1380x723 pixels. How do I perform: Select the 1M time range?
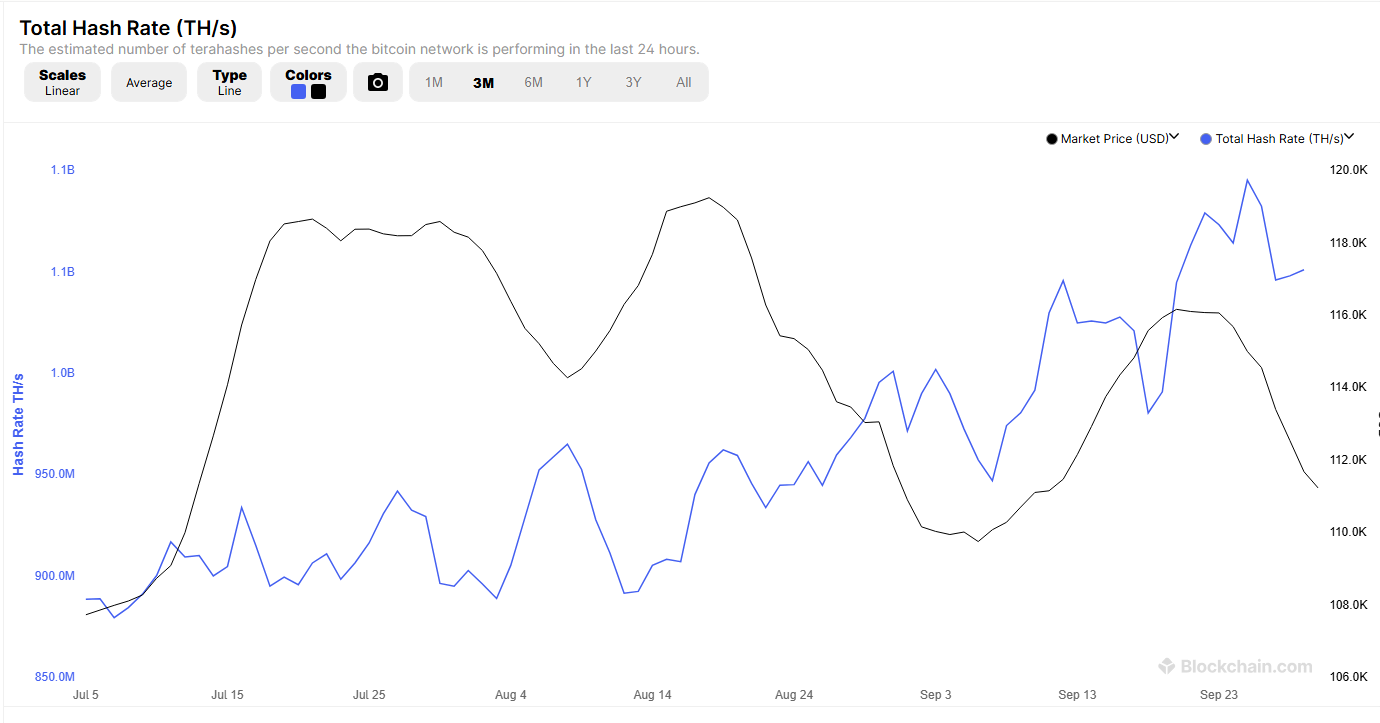coord(434,83)
